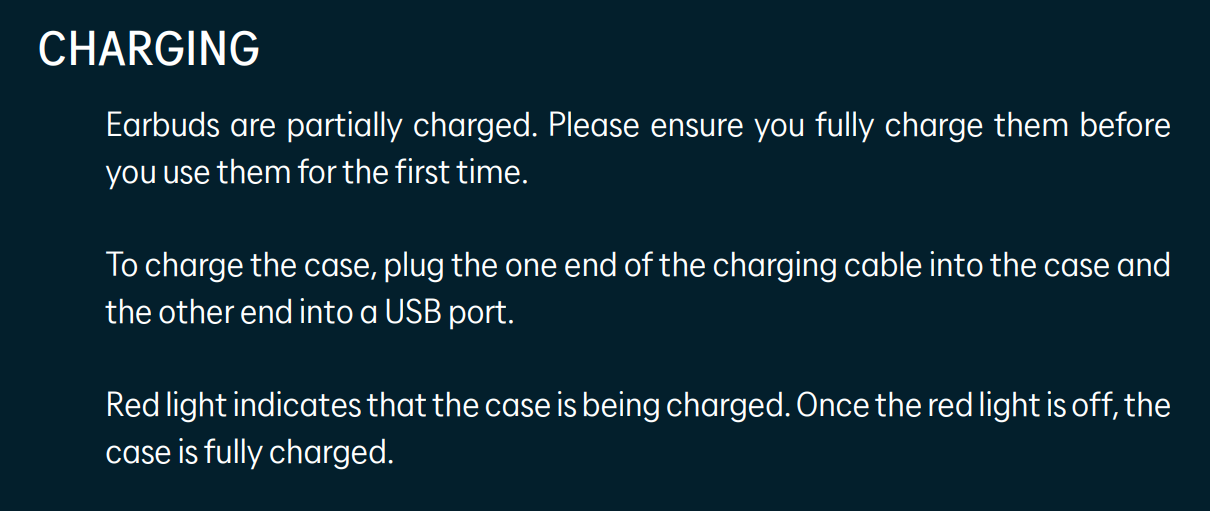Image resolution: width=1210 pixels, height=511 pixels.
Task: Click the phrase "being charged"
Action: pyautogui.click(x=651, y=406)
